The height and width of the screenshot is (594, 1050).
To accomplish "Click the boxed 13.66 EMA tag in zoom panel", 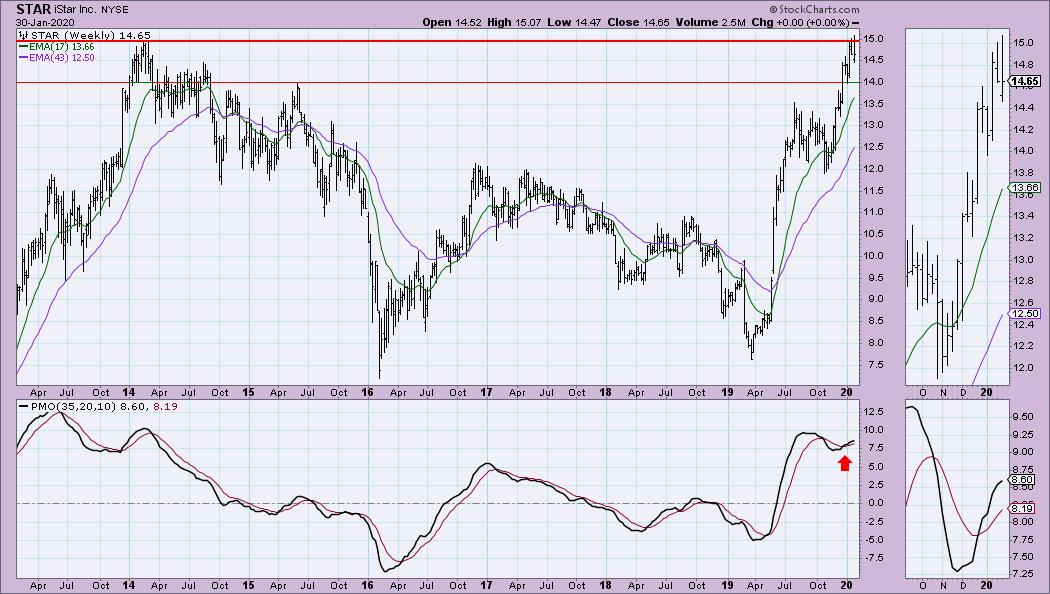I will coord(1026,188).
